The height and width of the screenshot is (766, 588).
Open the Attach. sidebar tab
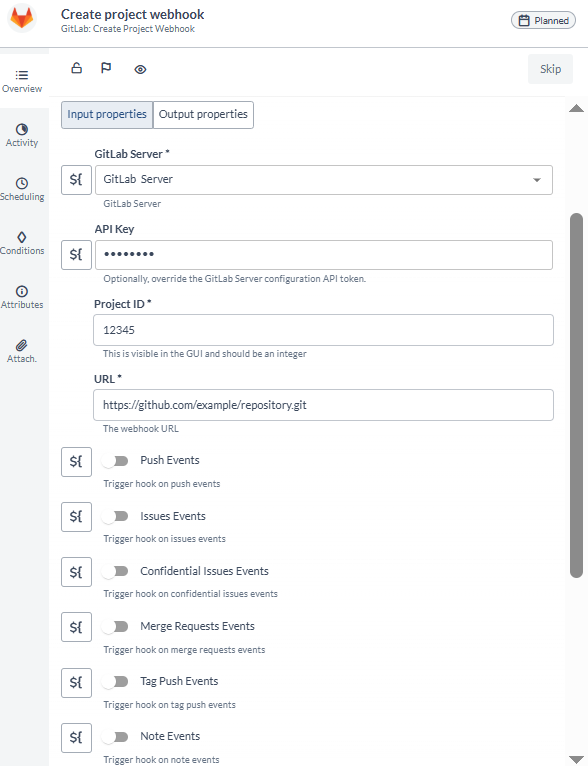point(22,351)
